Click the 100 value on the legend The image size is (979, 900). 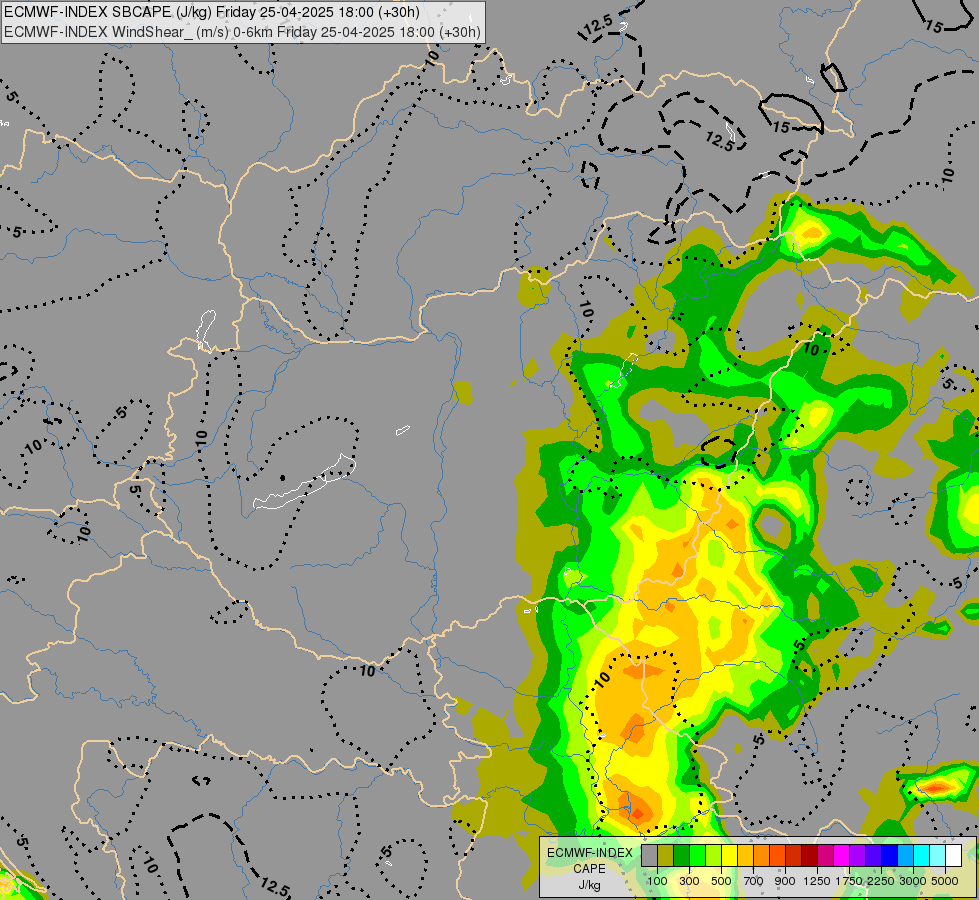[657, 881]
